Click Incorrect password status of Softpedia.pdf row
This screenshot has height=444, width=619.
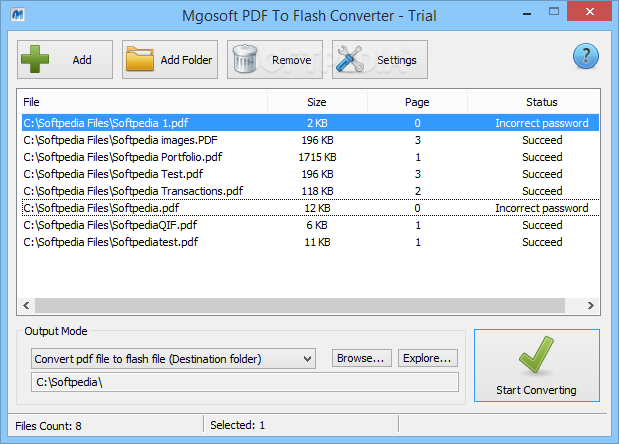pos(542,208)
